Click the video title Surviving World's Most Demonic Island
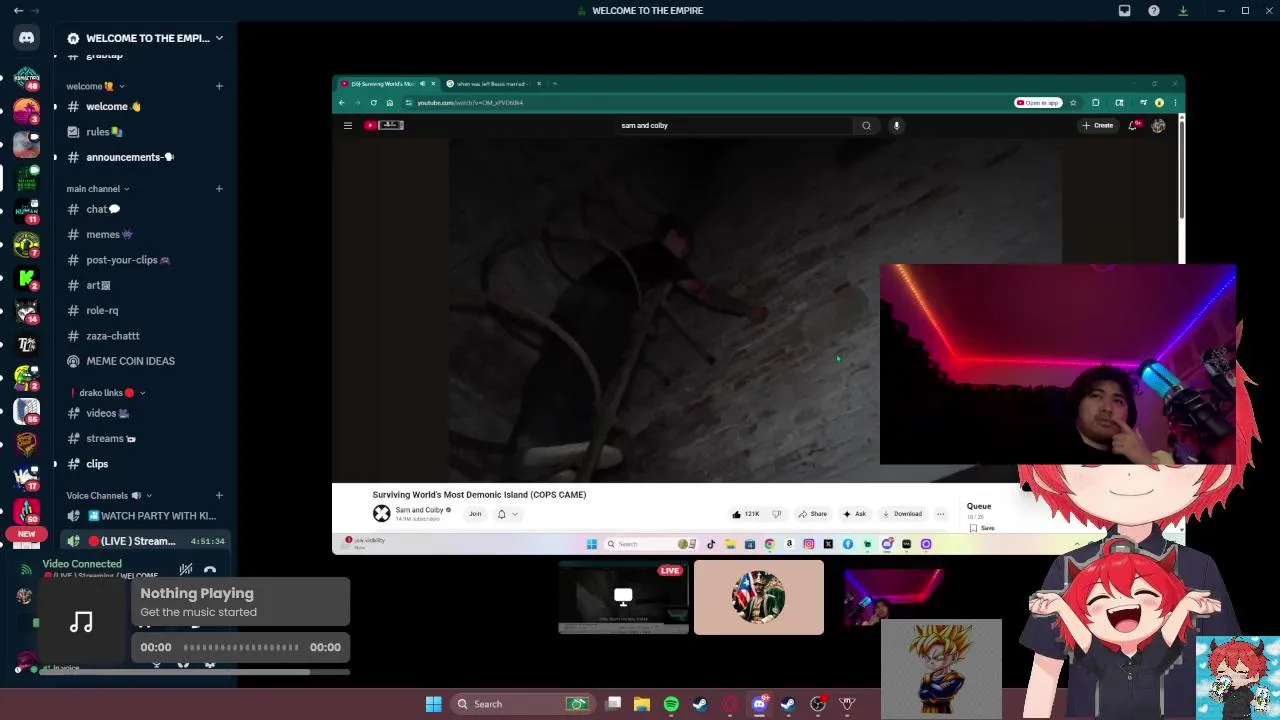The width and height of the screenshot is (1280, 720). coord(479,494)
